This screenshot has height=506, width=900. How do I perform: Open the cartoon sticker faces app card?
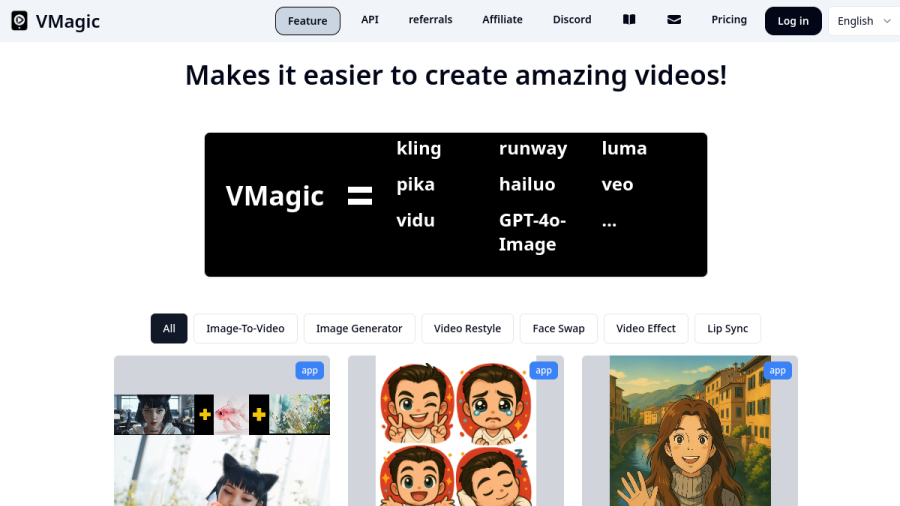(456, 431)
